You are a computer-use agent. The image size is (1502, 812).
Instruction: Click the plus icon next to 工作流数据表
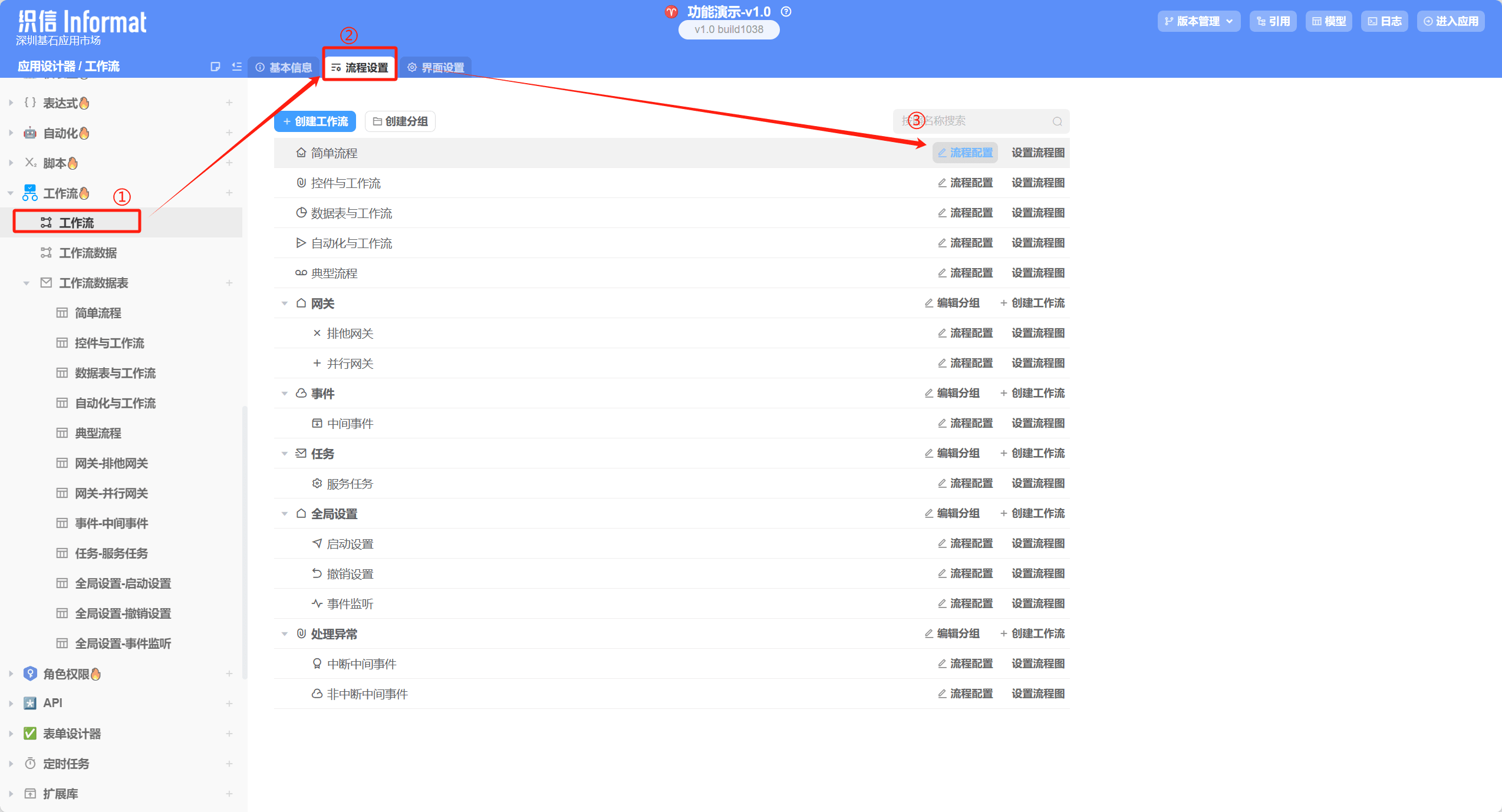(229, 283)
